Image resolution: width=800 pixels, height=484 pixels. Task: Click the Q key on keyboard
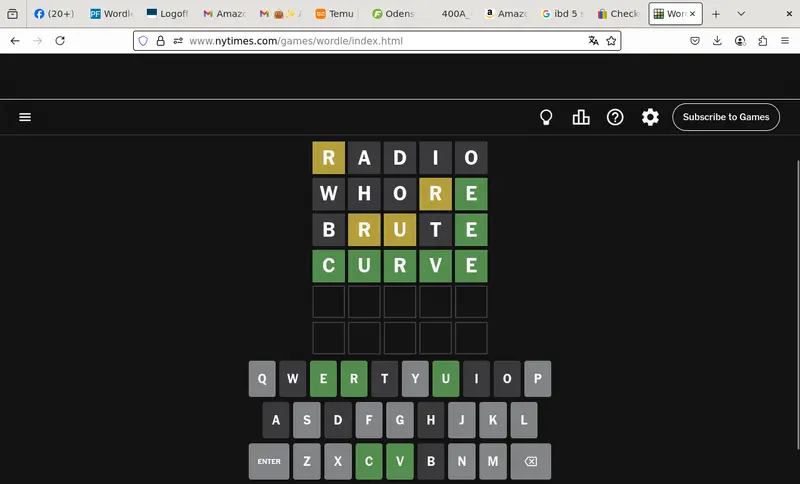click(x=262, y=378)
